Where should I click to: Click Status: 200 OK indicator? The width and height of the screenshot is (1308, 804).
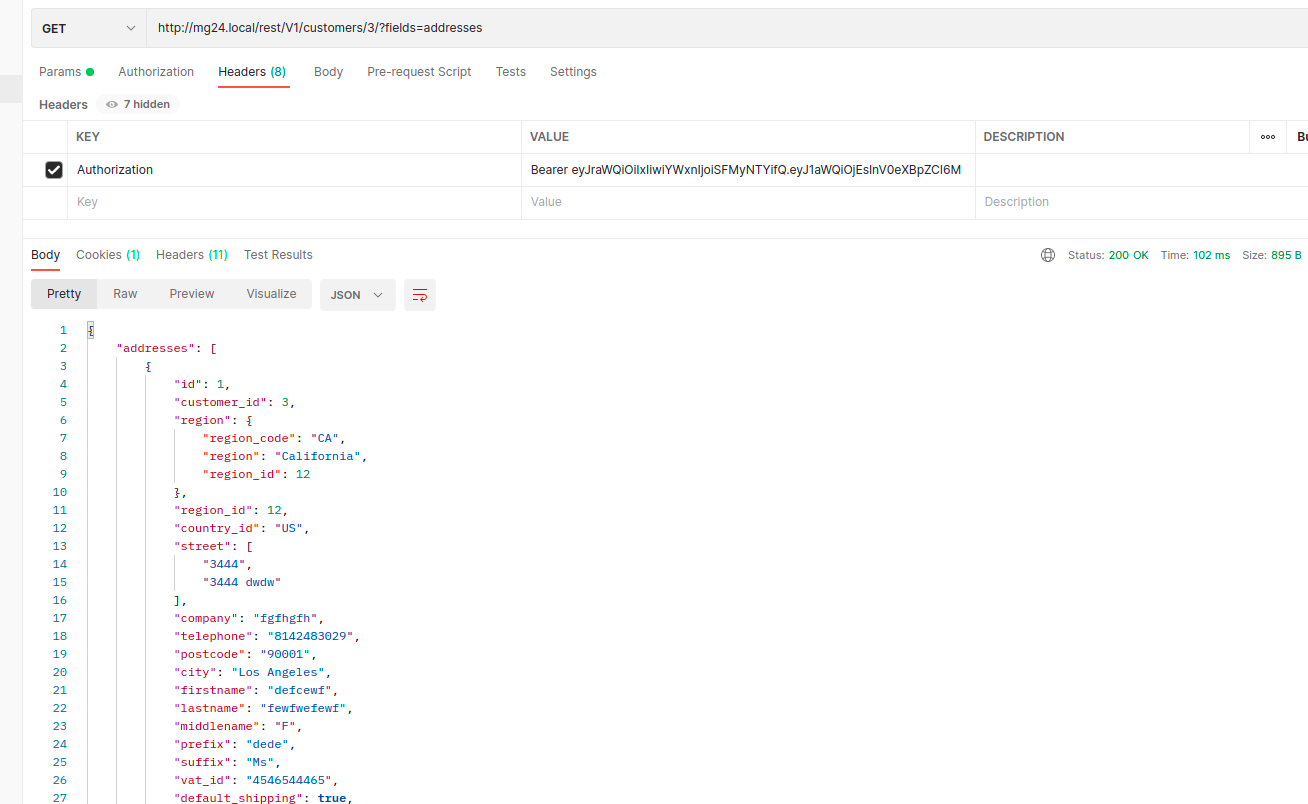pos(1108,254)
